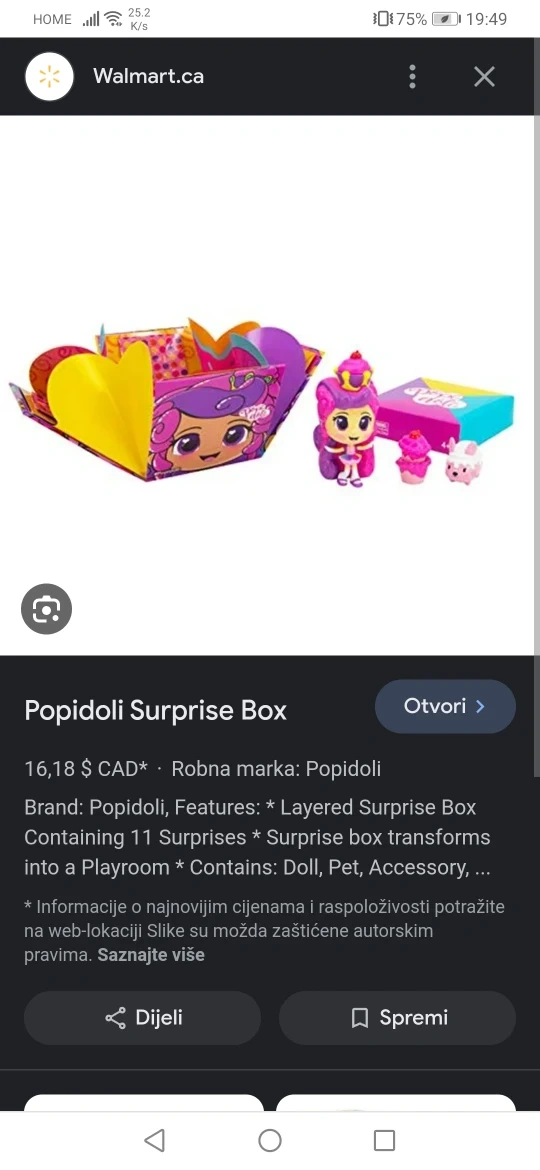Tap bookmark icon beside Spremi
Viewport: 540px width, 1170px height.
click(x=360, y=1018)
